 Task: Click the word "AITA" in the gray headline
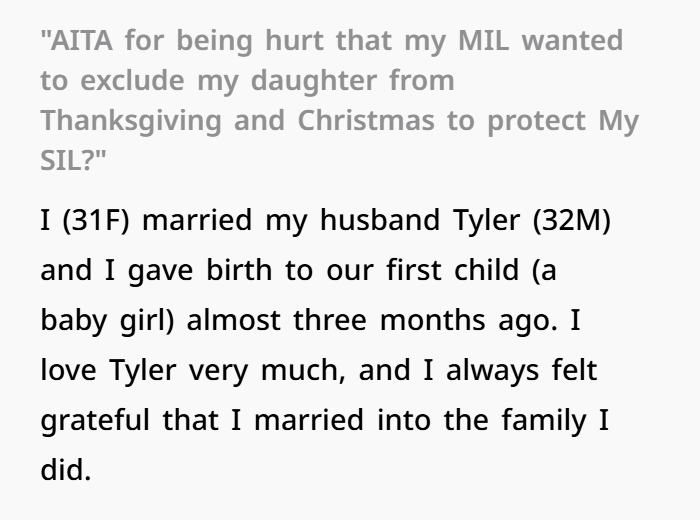81,41
